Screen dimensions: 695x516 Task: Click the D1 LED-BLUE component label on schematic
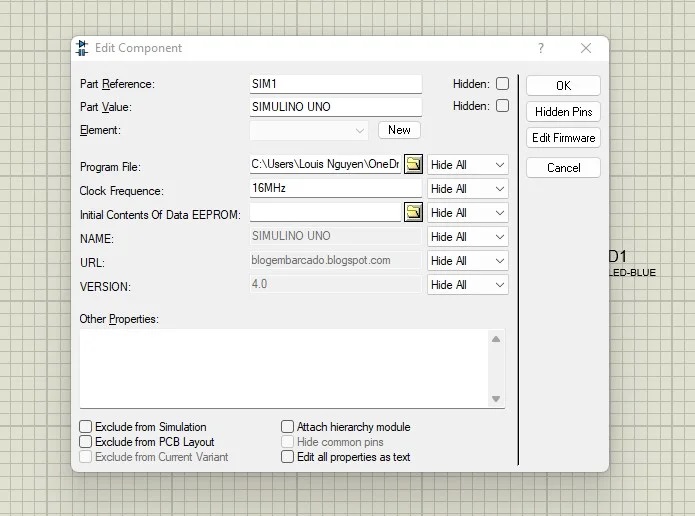click(x=632, y=263)
